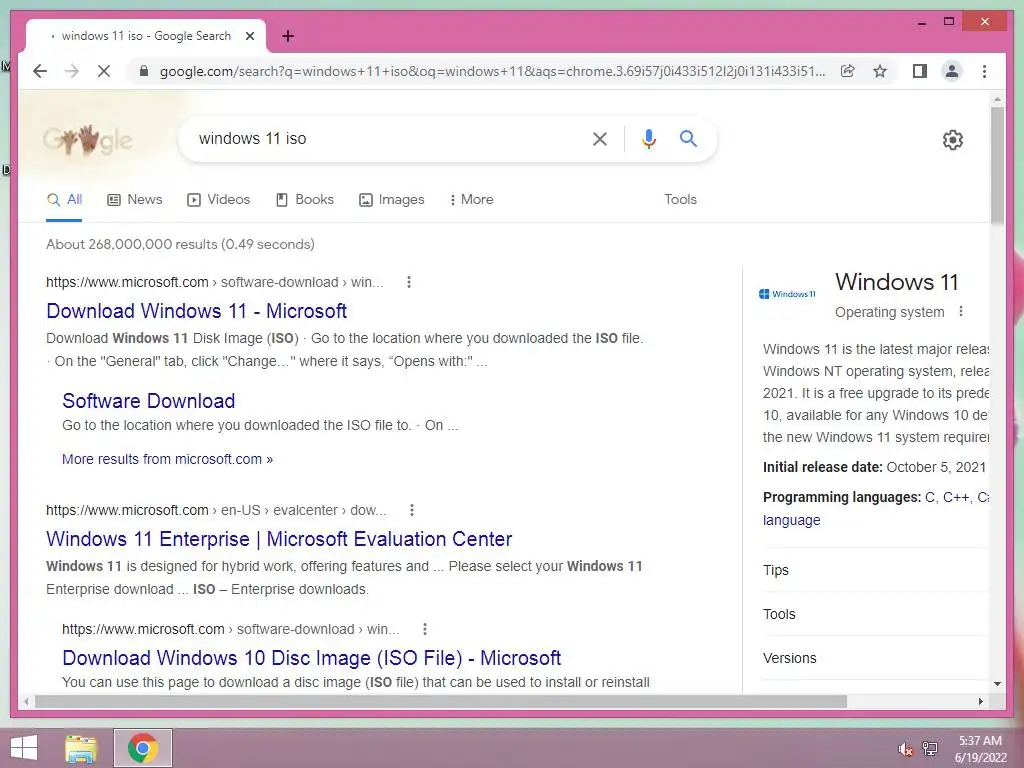
Task: Click the padlock site info icon
Action: tap(144, 71)
